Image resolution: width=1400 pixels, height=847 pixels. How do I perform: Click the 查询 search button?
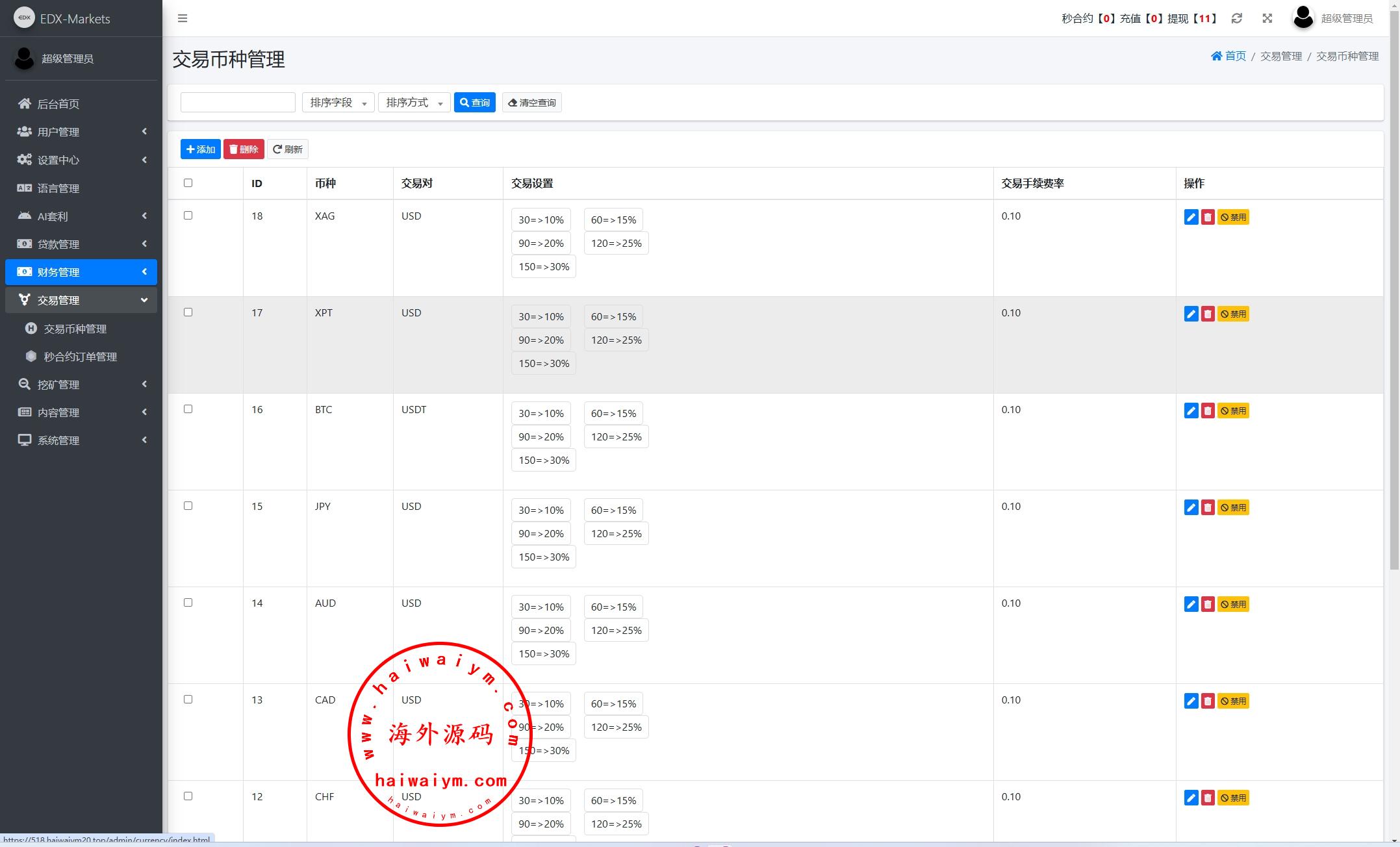tap(475, 103)
